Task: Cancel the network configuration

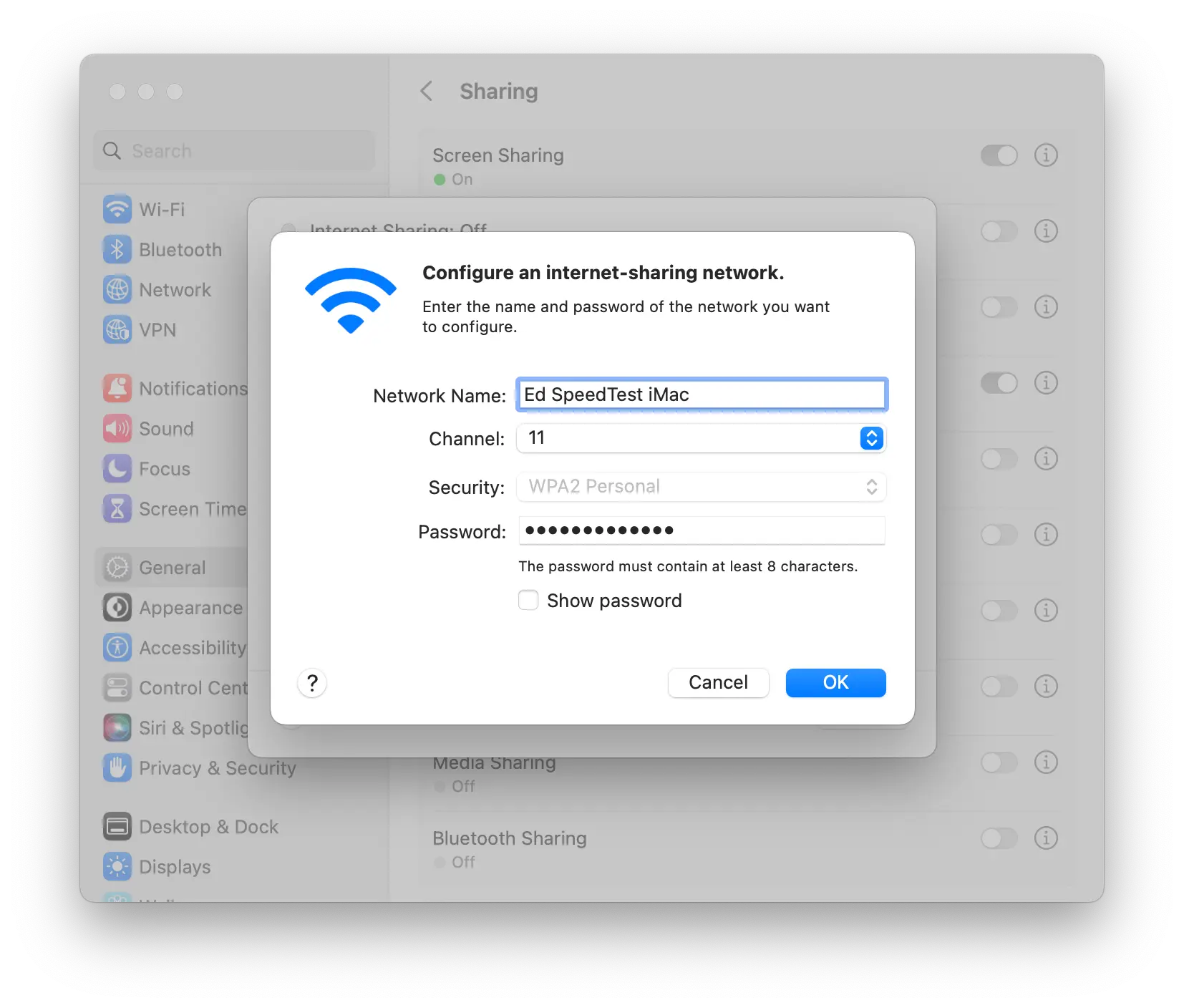Action: click(718, 682)
